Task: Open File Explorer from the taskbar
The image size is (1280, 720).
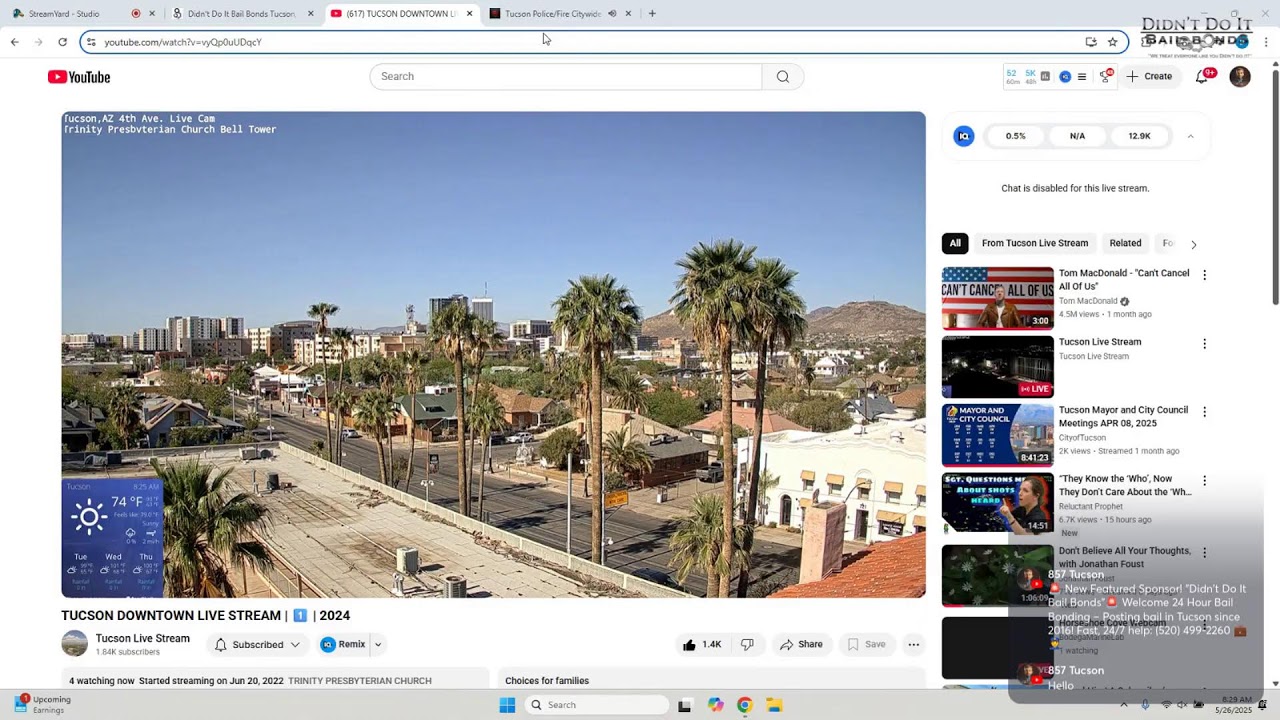Action: click(774, 705)
